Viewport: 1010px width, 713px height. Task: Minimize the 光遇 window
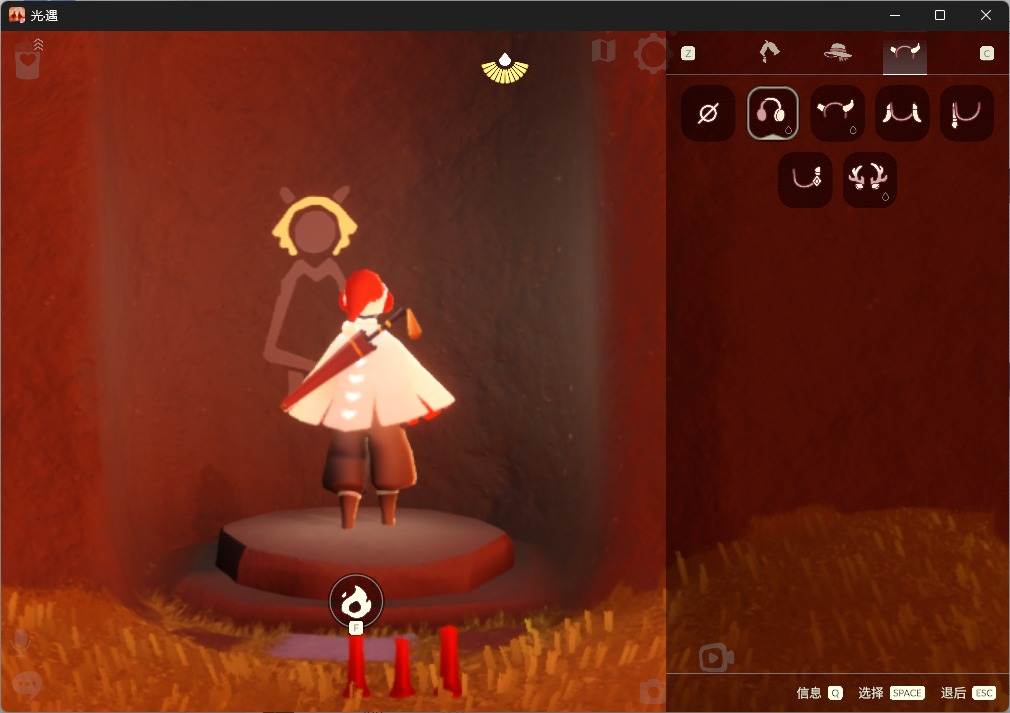[x=895, y=15]
